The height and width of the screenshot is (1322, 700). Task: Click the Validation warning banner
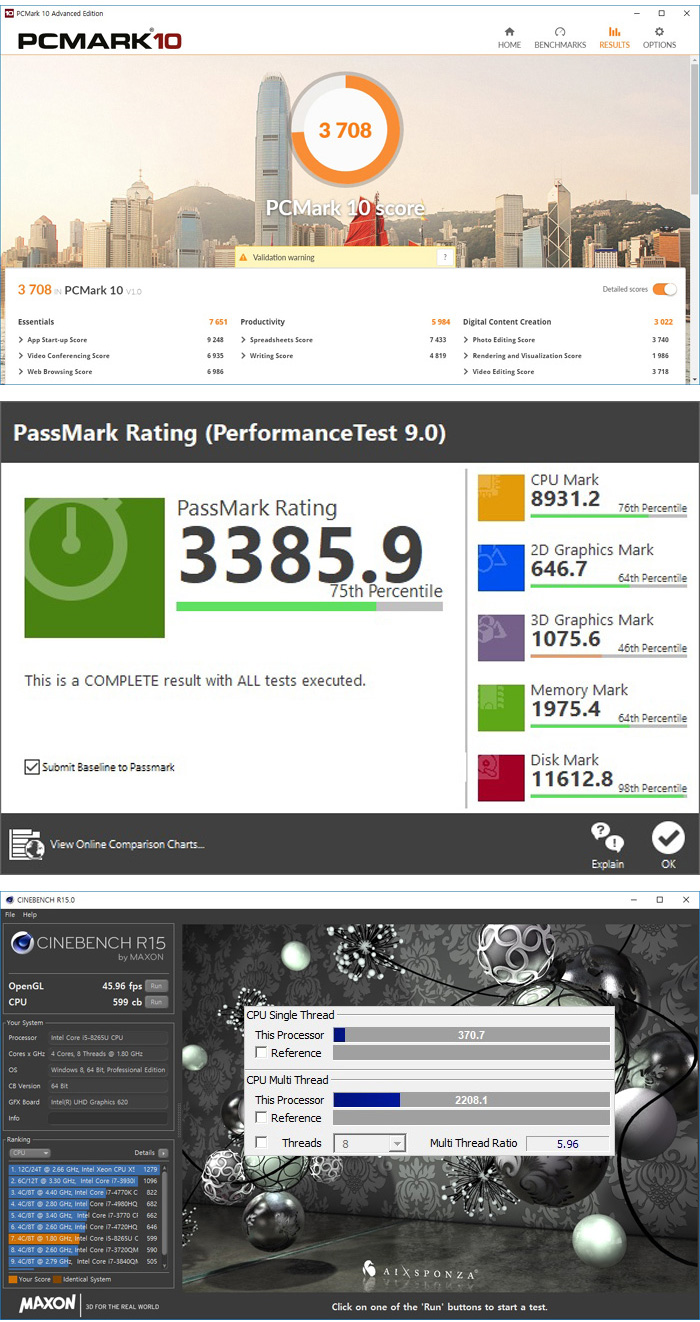(344, 258)
